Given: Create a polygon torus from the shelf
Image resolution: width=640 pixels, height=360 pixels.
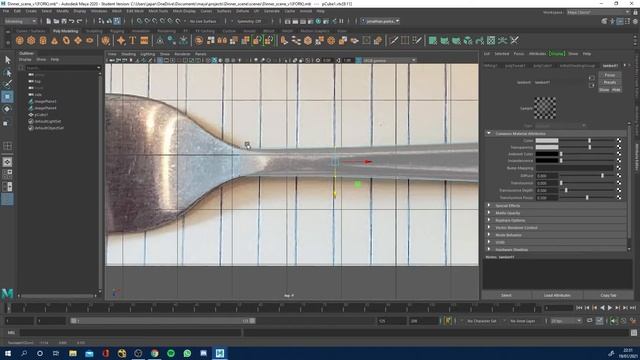Looking at the screenshot, I should click(66, 40).
